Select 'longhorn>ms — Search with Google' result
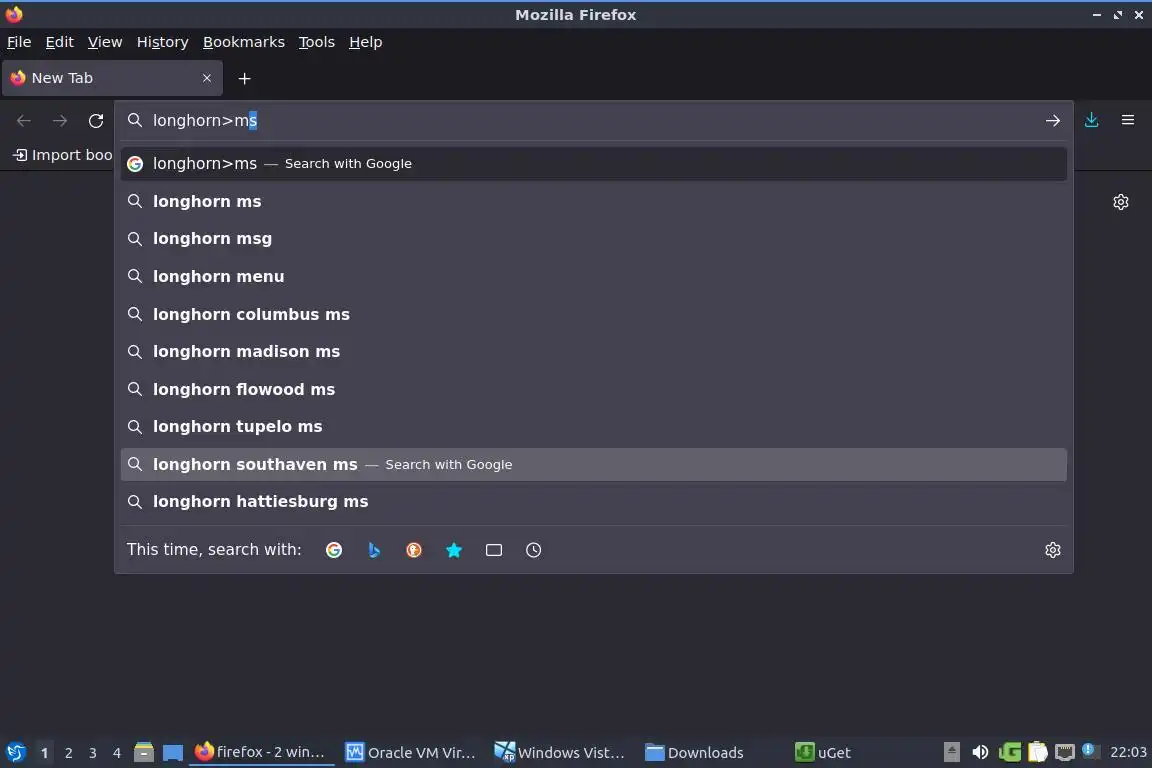This screenshot has width=1152, height=768. pyautogui.click(x=594, y=164)
